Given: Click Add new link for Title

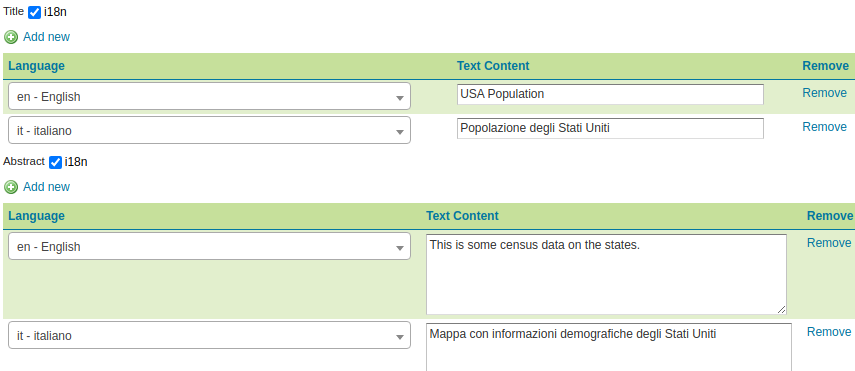Looking at the screenshot, I should [46, 37].
